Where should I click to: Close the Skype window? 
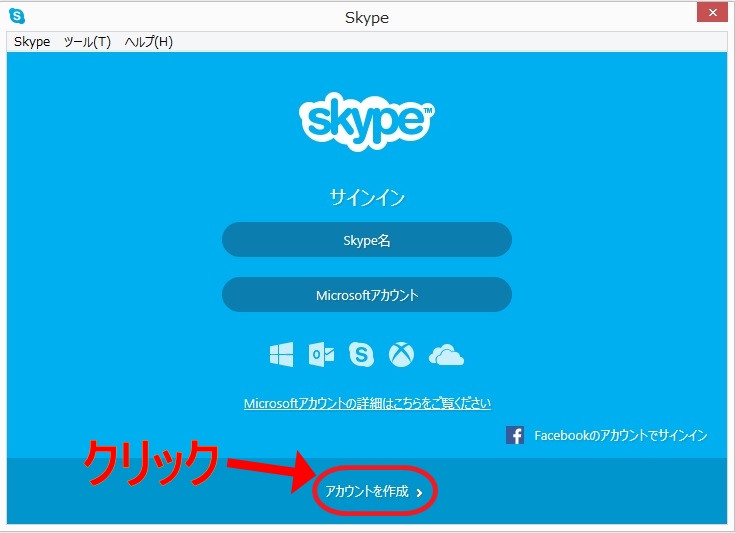(712, 13)
